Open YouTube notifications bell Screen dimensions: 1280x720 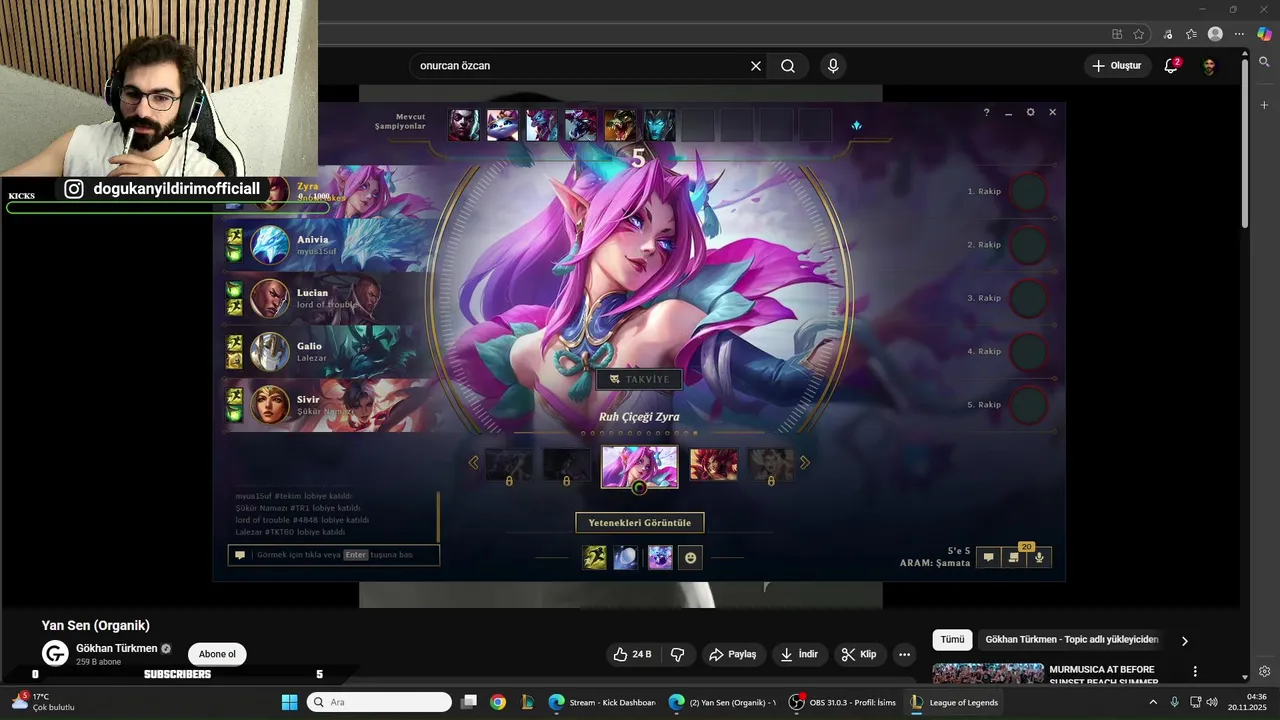(x=1171, y=66)
